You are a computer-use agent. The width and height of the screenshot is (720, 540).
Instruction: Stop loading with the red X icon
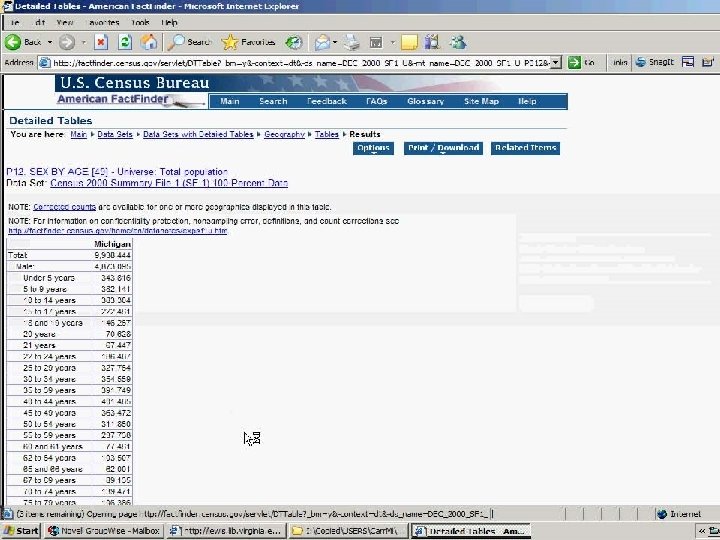(101, 42)
